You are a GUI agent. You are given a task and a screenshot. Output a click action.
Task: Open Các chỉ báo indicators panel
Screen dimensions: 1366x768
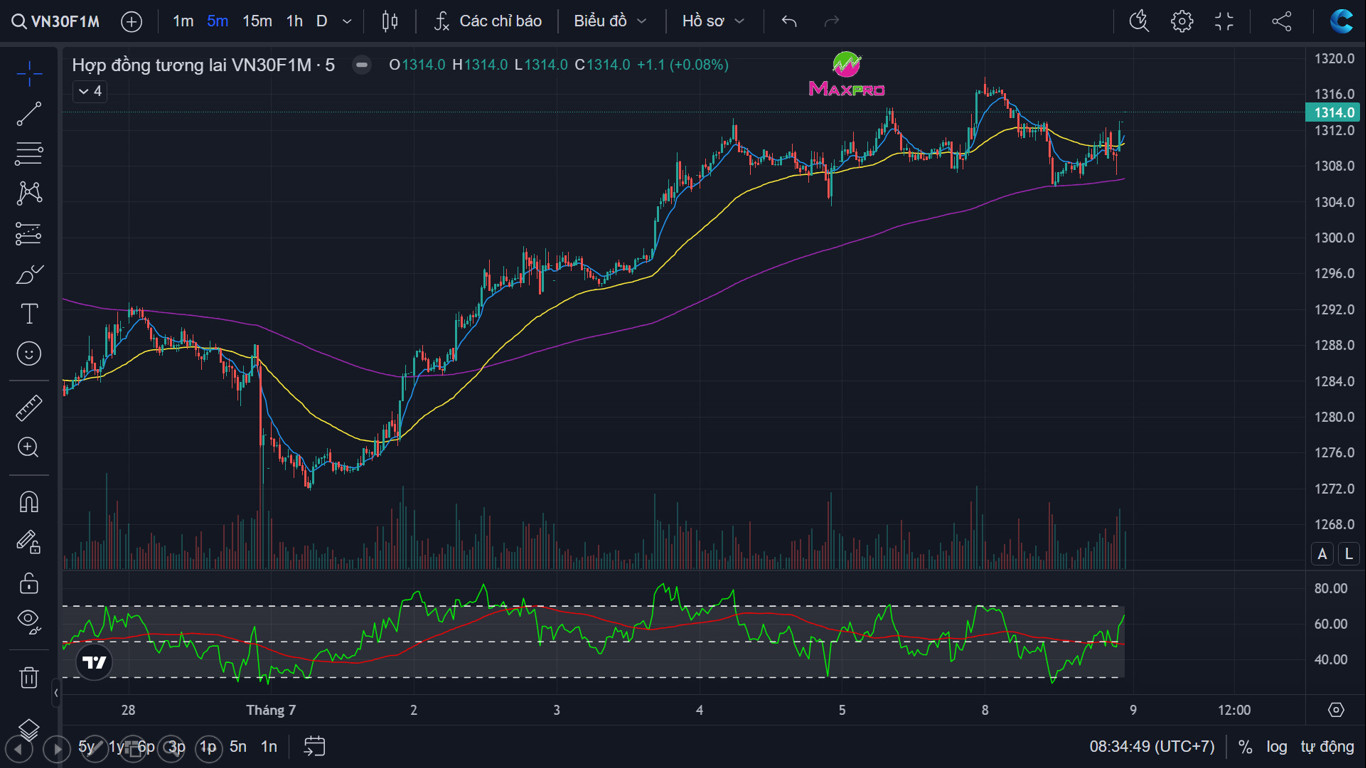click(x=488, y=21)
